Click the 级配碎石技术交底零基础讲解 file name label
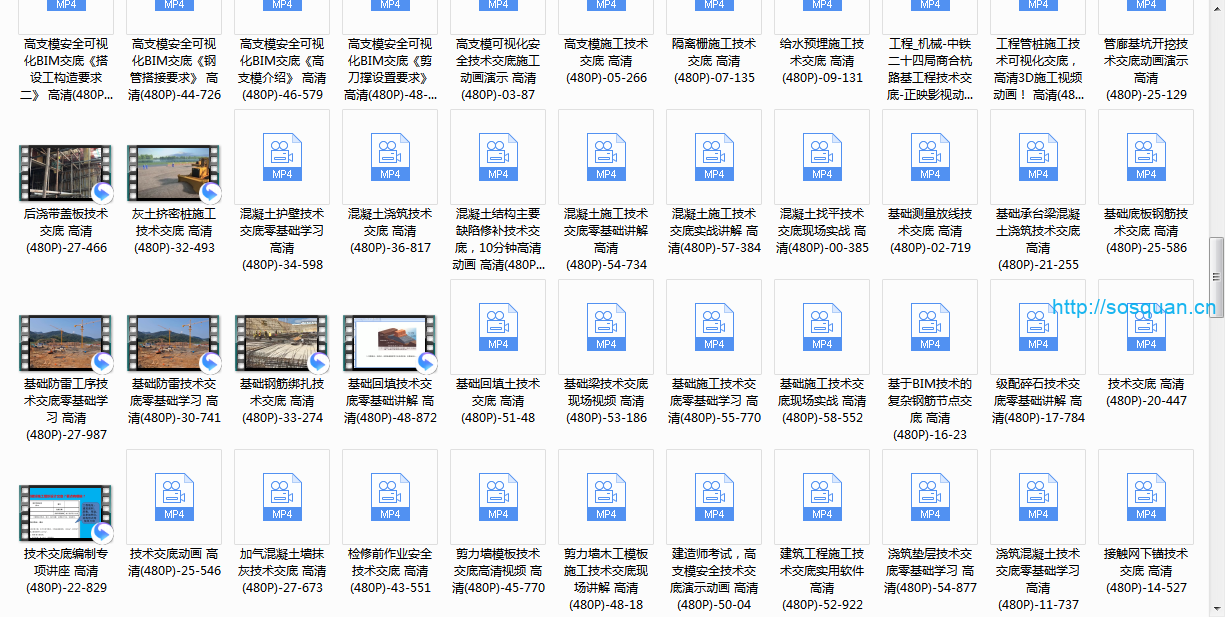 1038,401
